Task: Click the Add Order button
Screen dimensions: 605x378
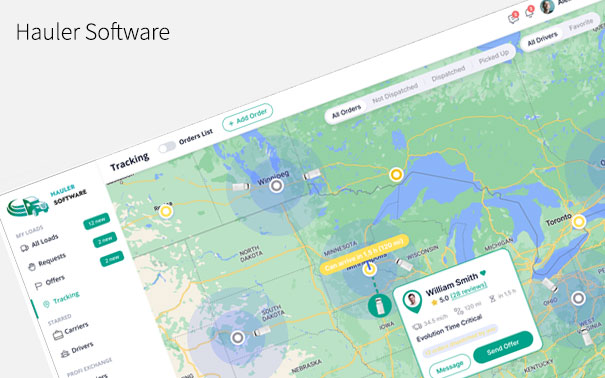Action: [x=248, y=117]
